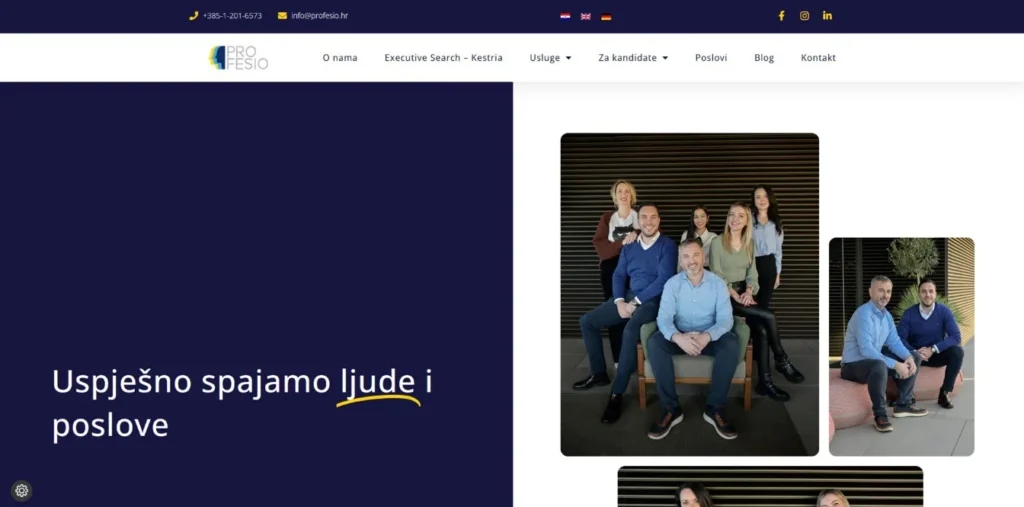This screenshot has height=507, width=1024.
Task: Open cookie settings gear icon
Action: (22, 490)
